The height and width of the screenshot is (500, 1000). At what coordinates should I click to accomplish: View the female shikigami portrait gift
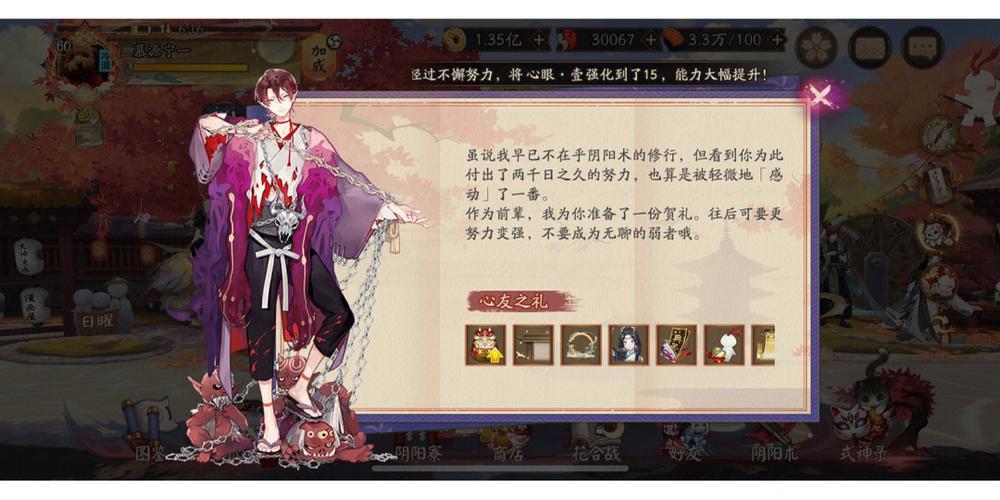click(629, 345)
